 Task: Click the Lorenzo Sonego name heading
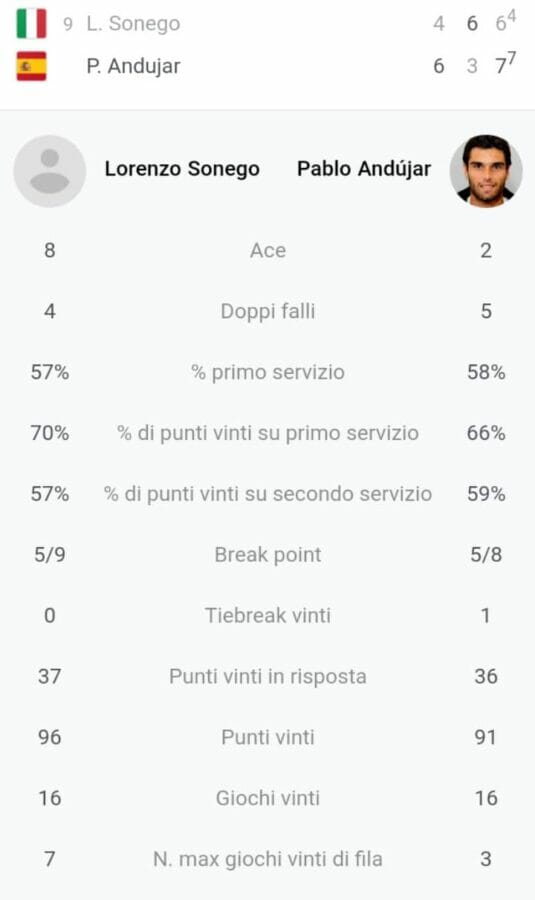[x=182, y=169]
